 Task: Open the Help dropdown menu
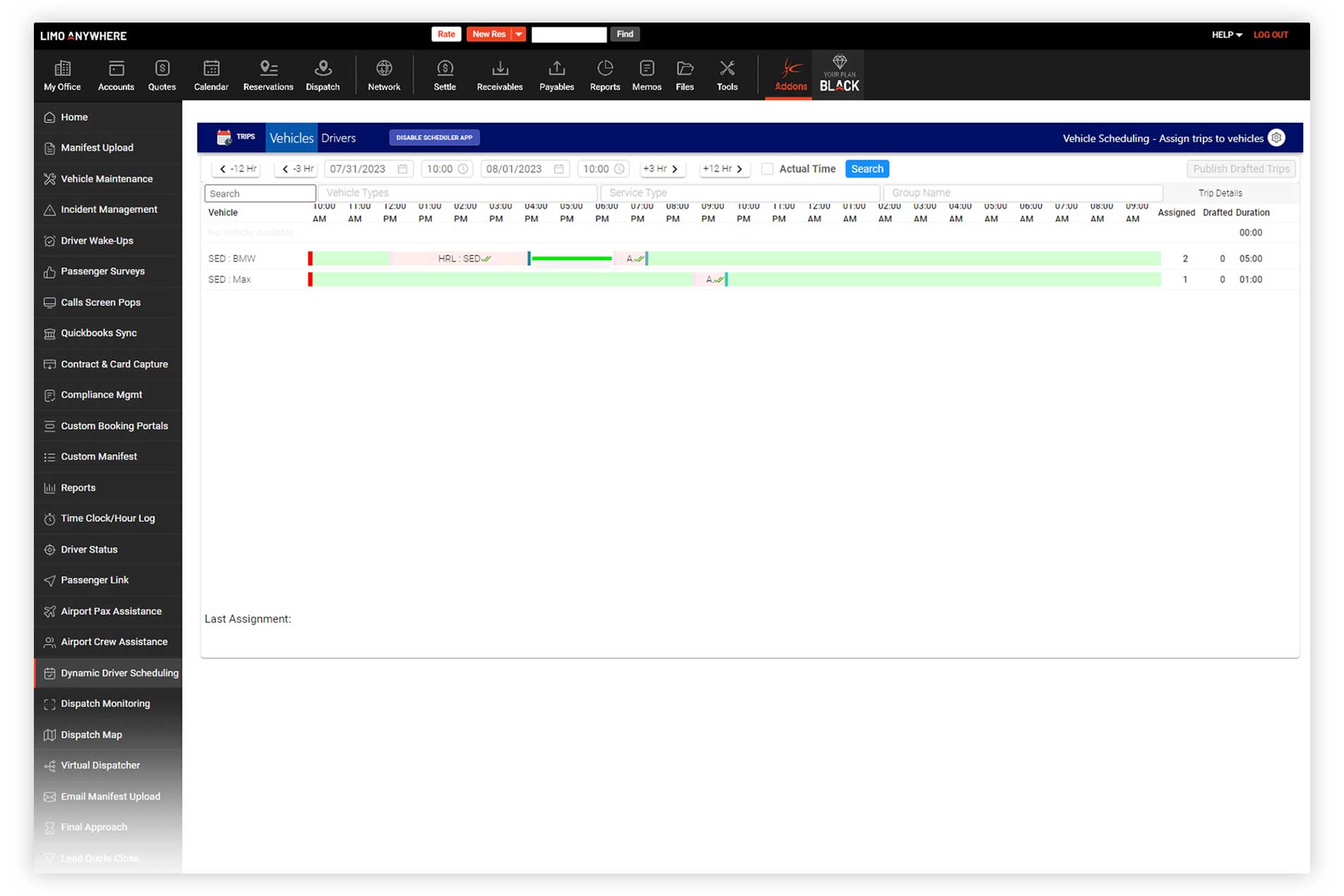point(1226,35)
